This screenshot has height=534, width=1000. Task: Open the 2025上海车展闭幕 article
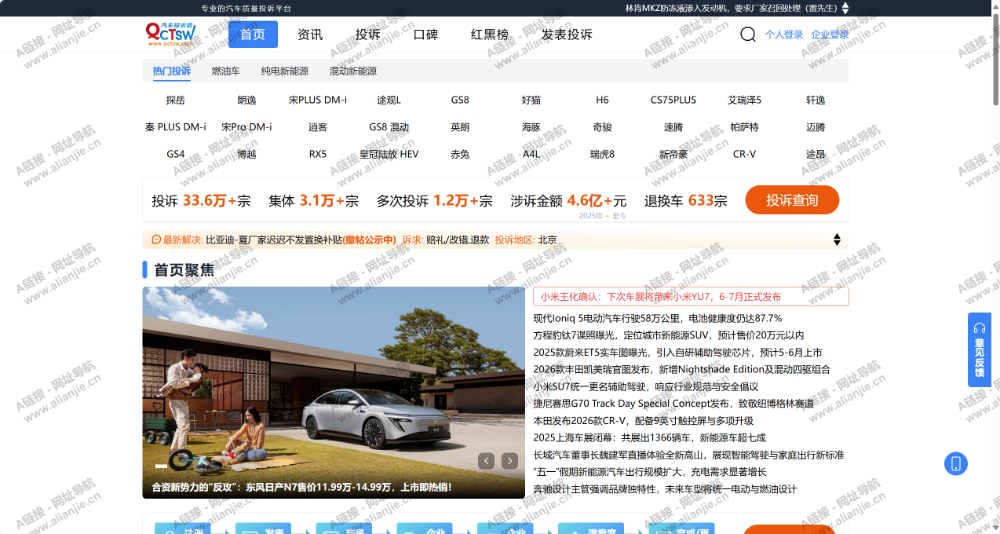point(649,438)
